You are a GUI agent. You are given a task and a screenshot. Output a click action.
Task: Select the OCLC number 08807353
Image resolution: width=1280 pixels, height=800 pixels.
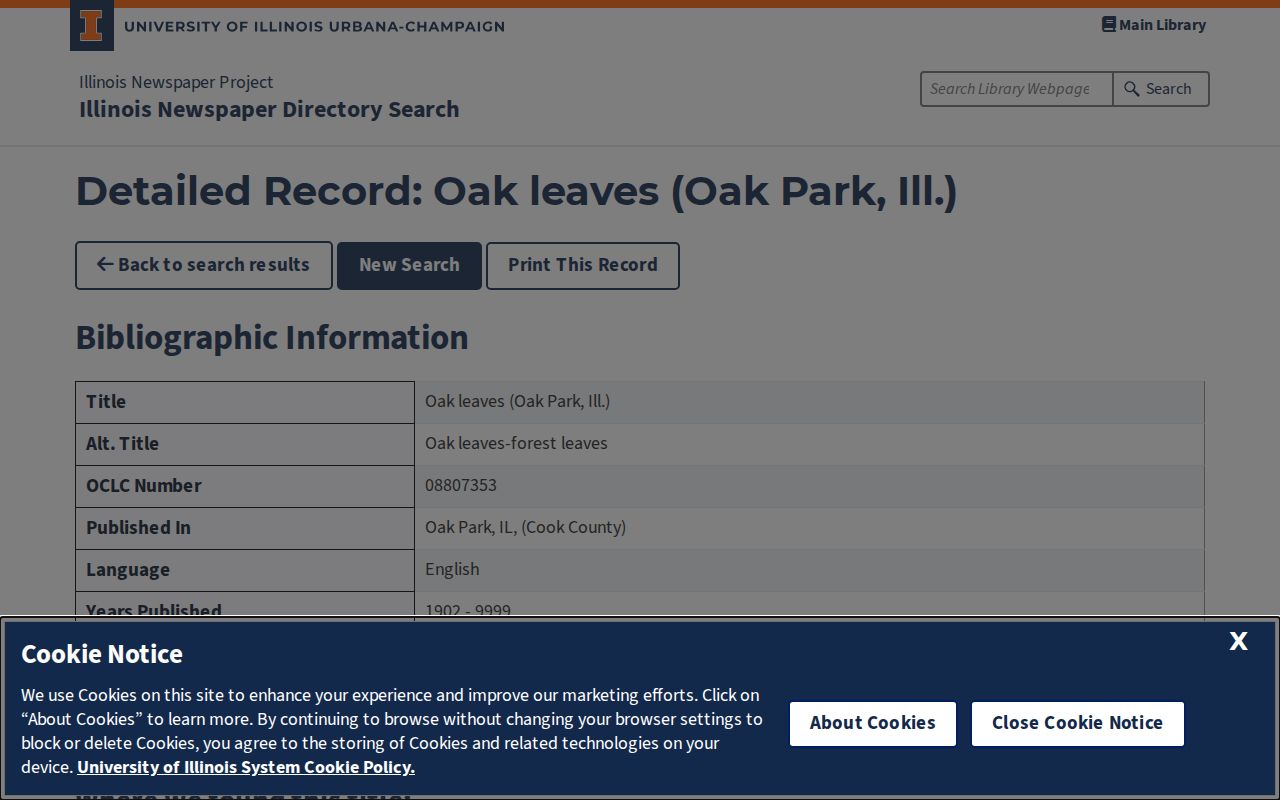coord(461,486)
